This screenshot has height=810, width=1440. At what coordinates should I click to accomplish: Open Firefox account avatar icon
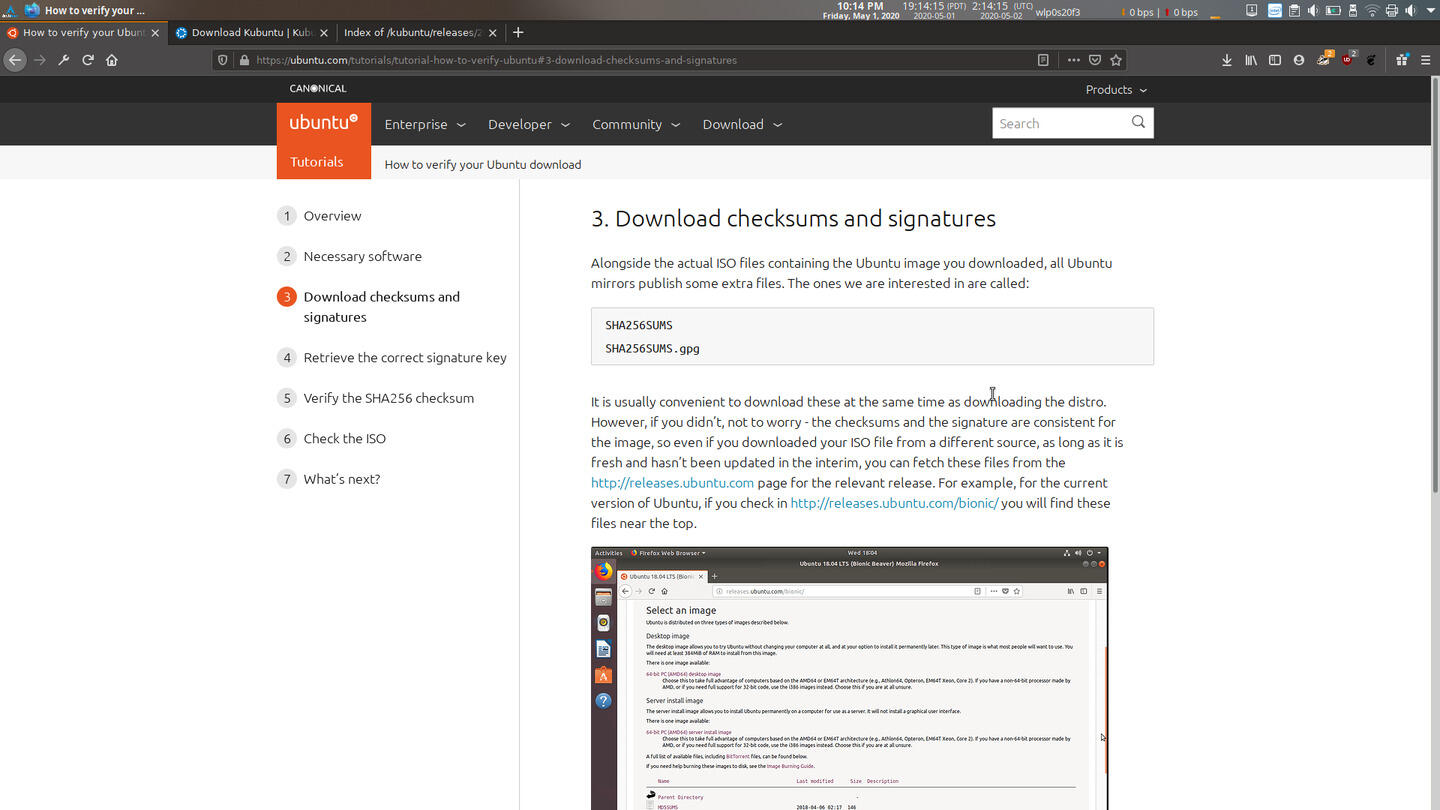(1299, 60)
